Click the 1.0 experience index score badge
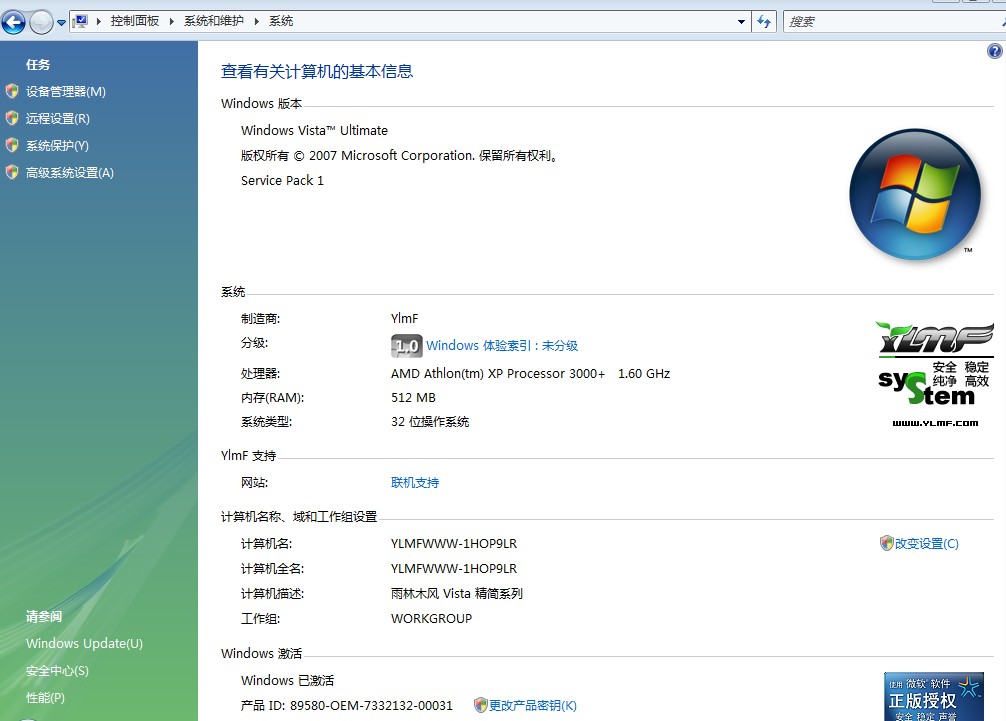Image resolution: width=1006 pixels, height=721 pixels. 406,346
